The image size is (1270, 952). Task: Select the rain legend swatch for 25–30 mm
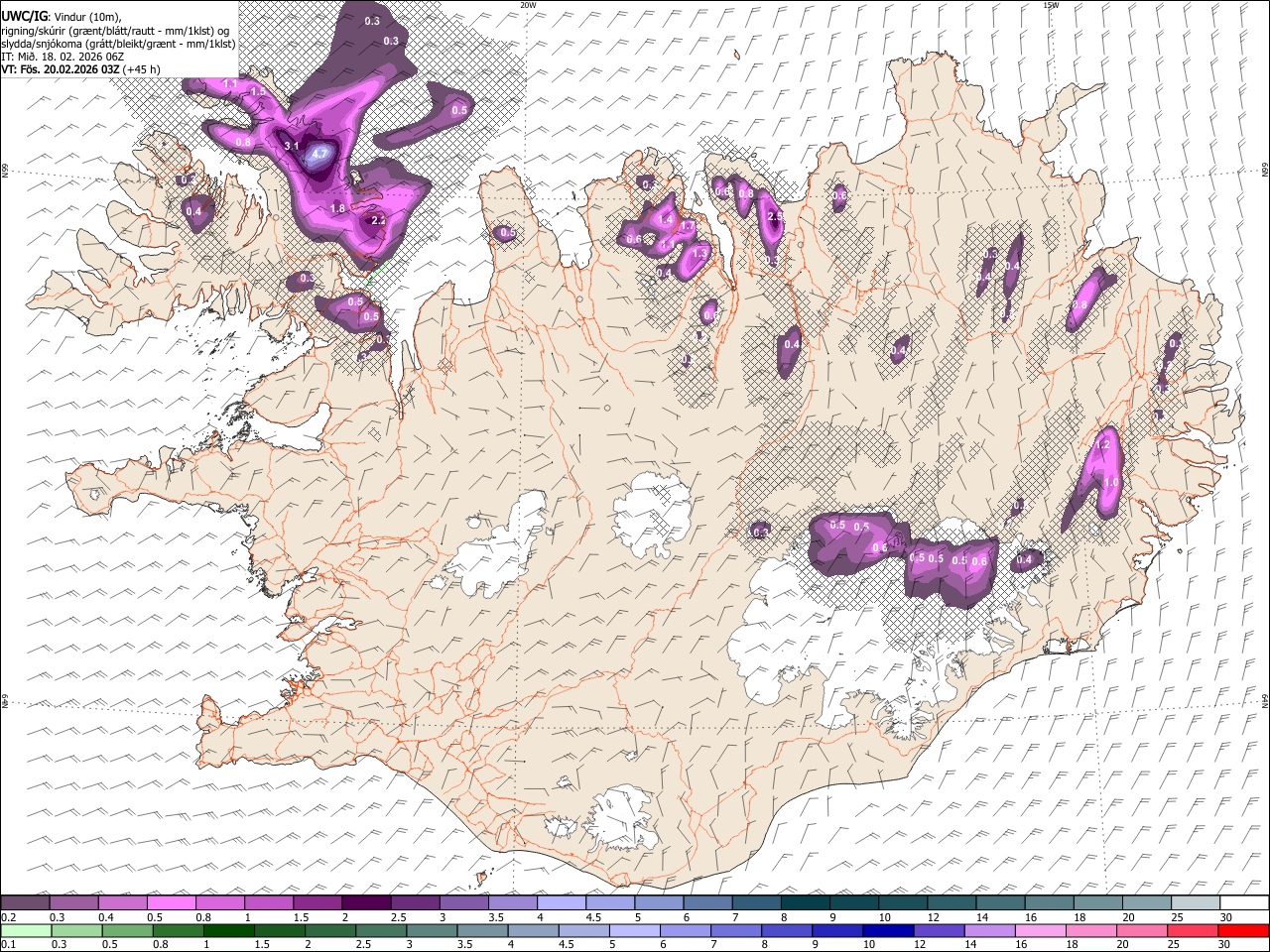click(x=1195, y=931)
